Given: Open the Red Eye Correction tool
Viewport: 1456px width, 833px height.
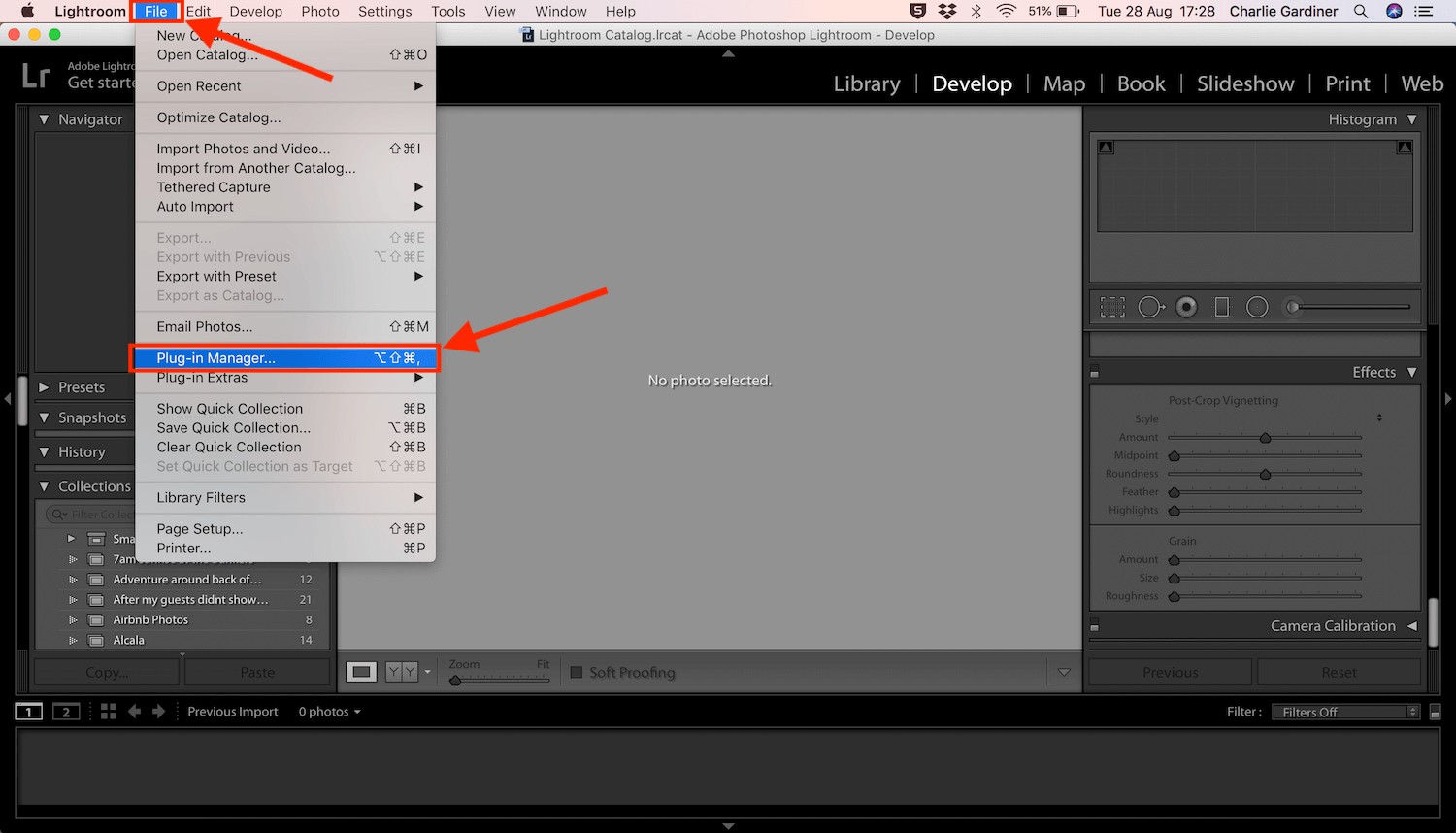Looking at the screenshot, I should click(x=1186, y=306).
